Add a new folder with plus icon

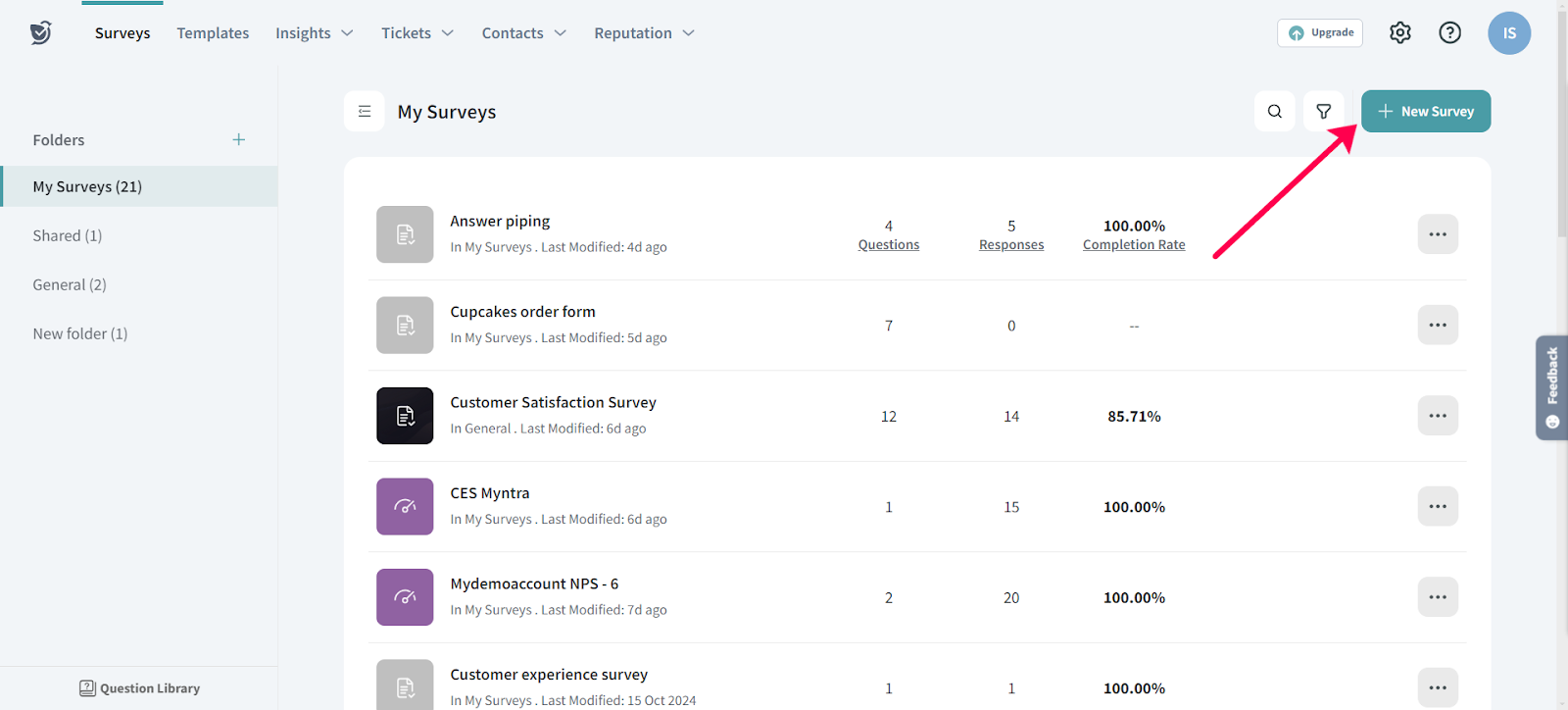(238, 140)
